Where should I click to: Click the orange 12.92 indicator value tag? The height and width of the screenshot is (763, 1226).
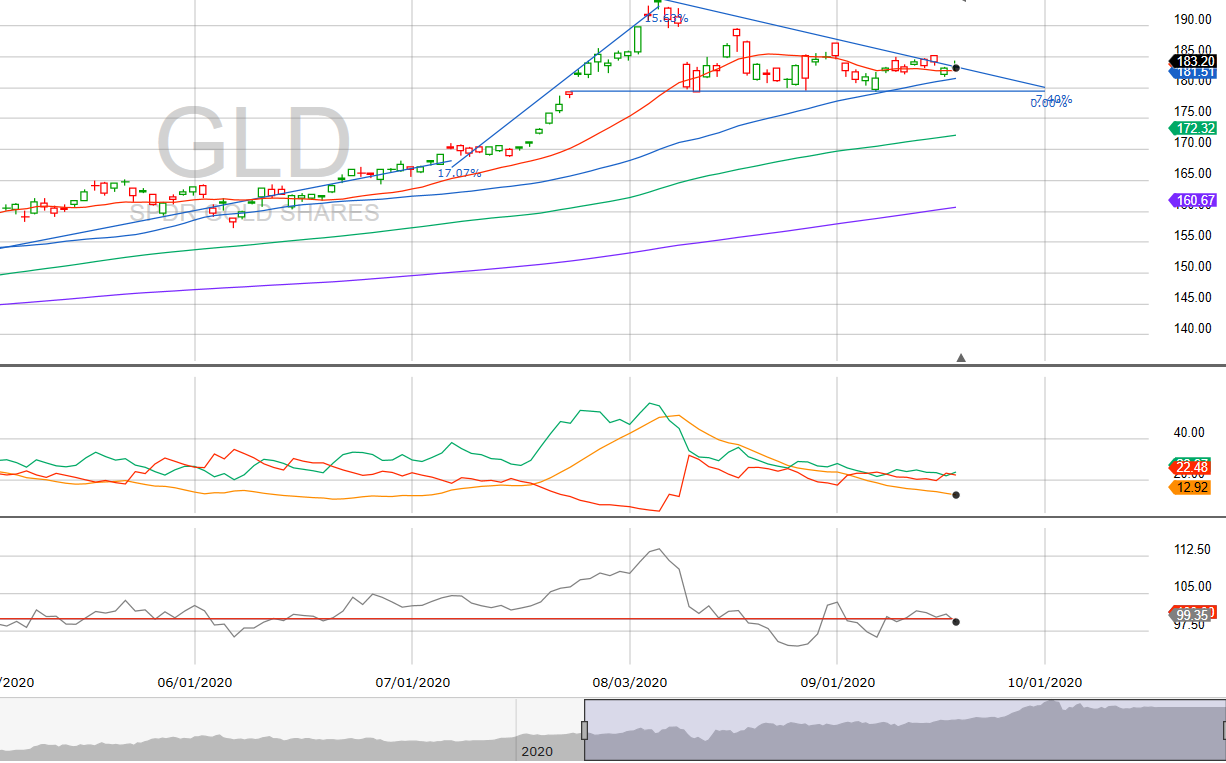point(1192,487)
